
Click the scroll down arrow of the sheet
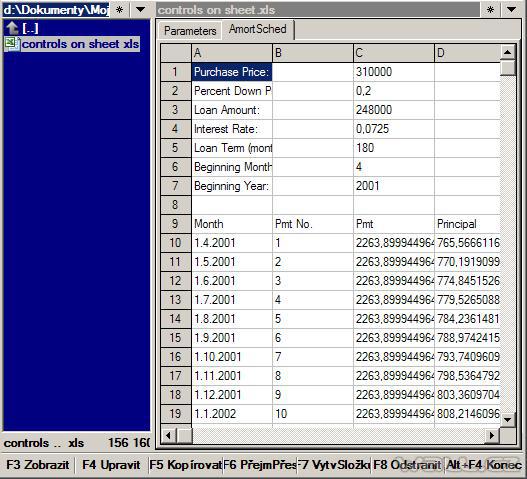(508, 419)
